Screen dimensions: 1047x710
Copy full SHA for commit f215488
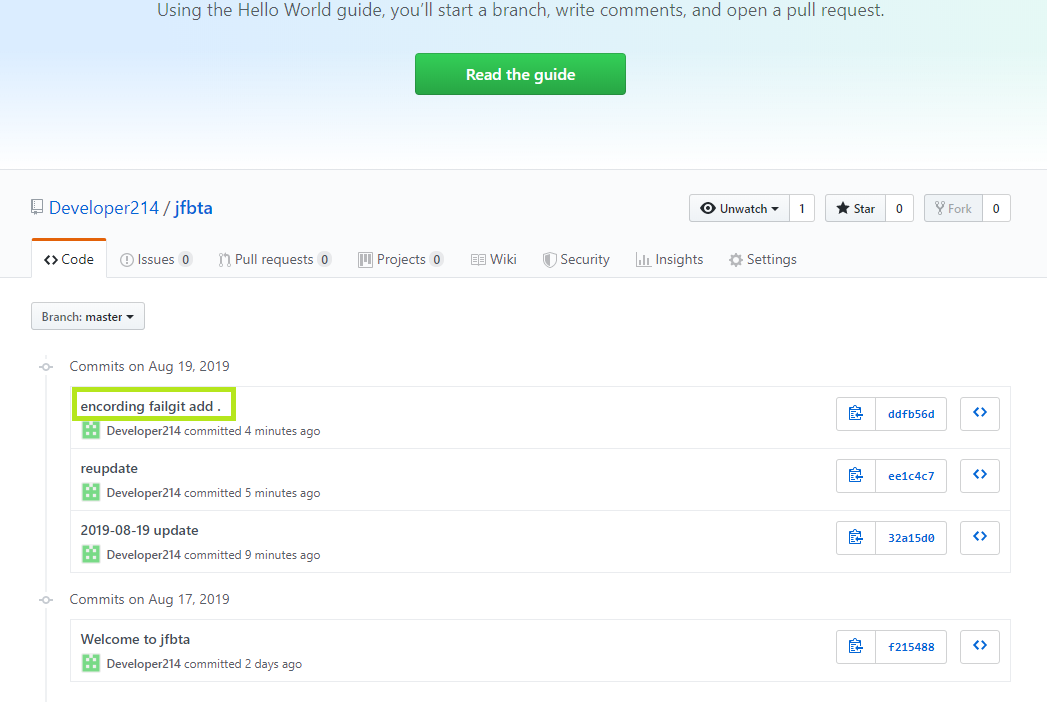pos(855,647)
